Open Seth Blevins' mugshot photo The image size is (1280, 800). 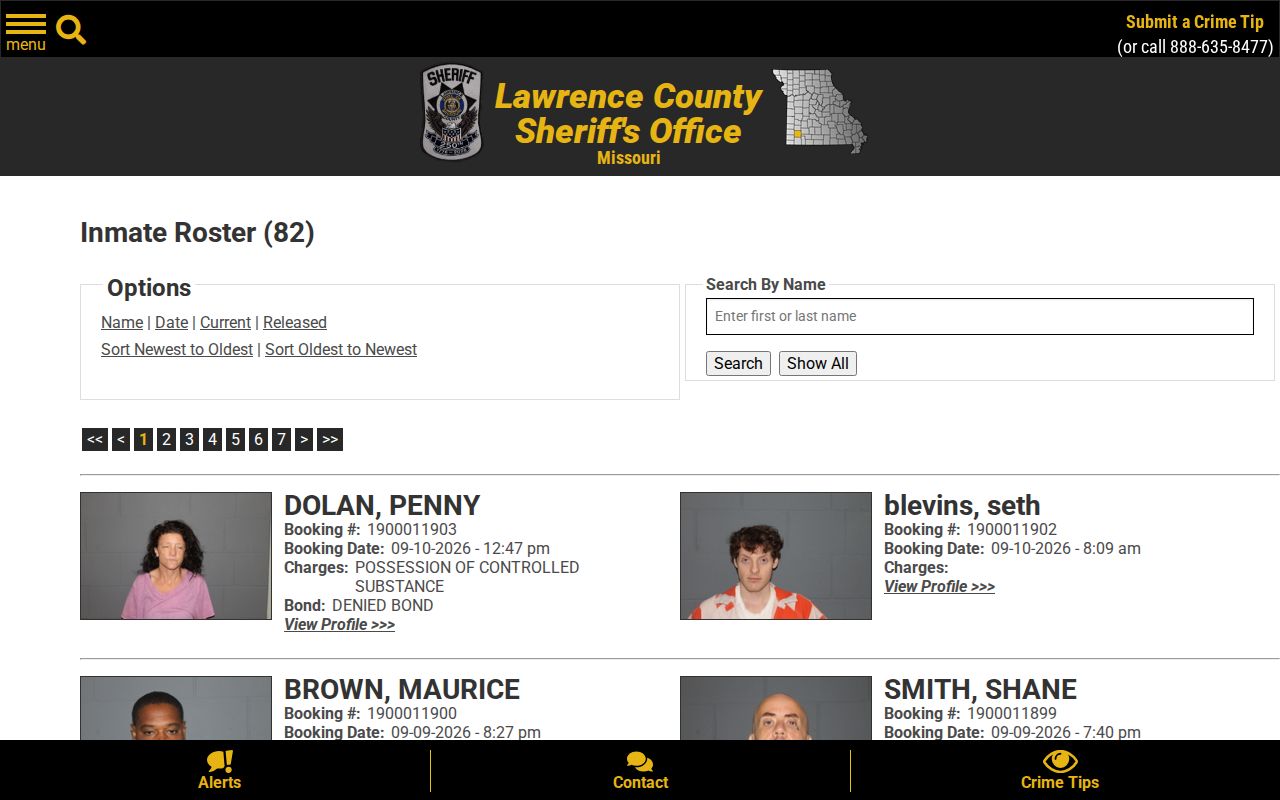point(776,556)
